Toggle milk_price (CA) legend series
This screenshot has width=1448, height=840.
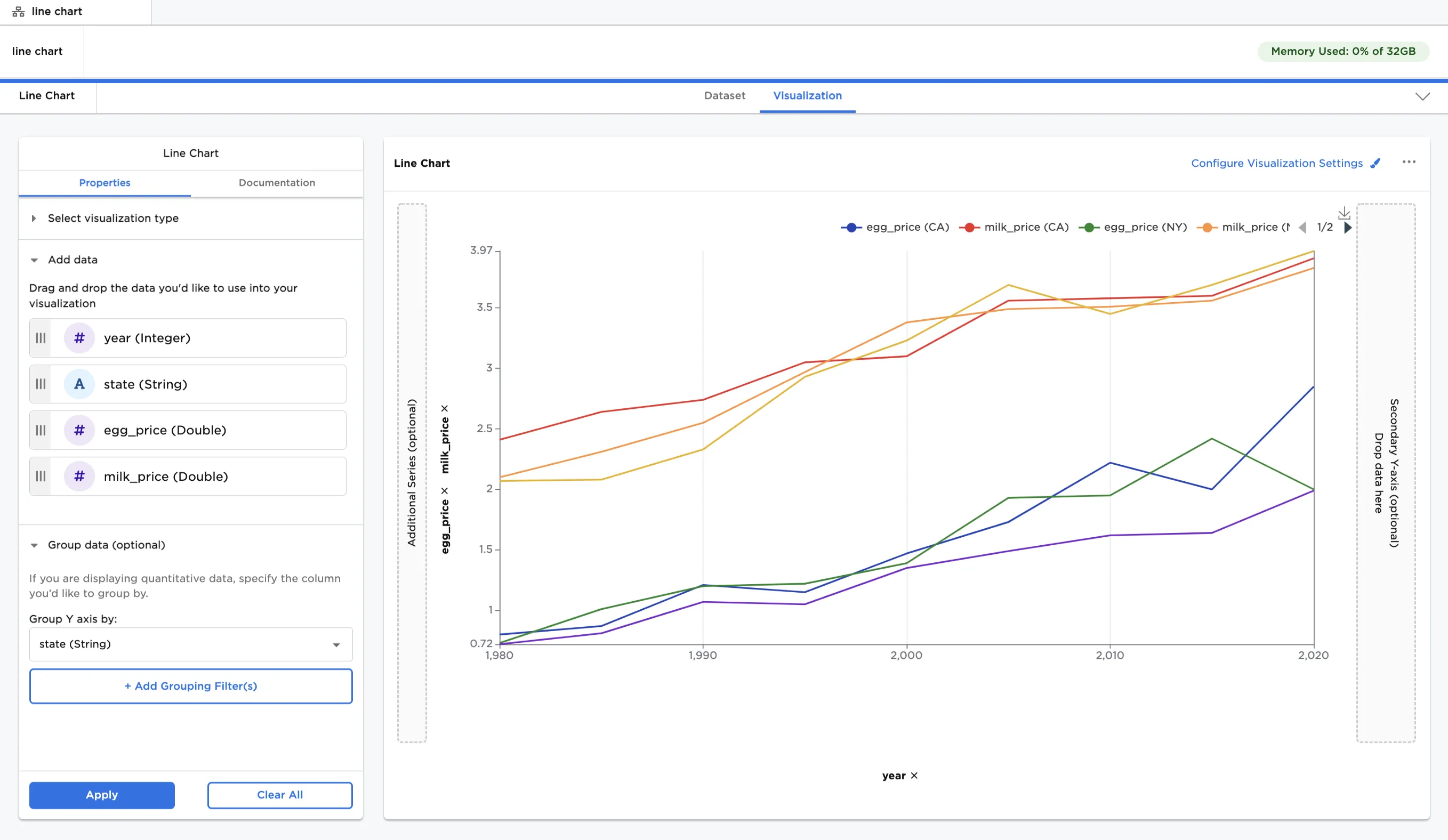click(x=1013, y=228)
